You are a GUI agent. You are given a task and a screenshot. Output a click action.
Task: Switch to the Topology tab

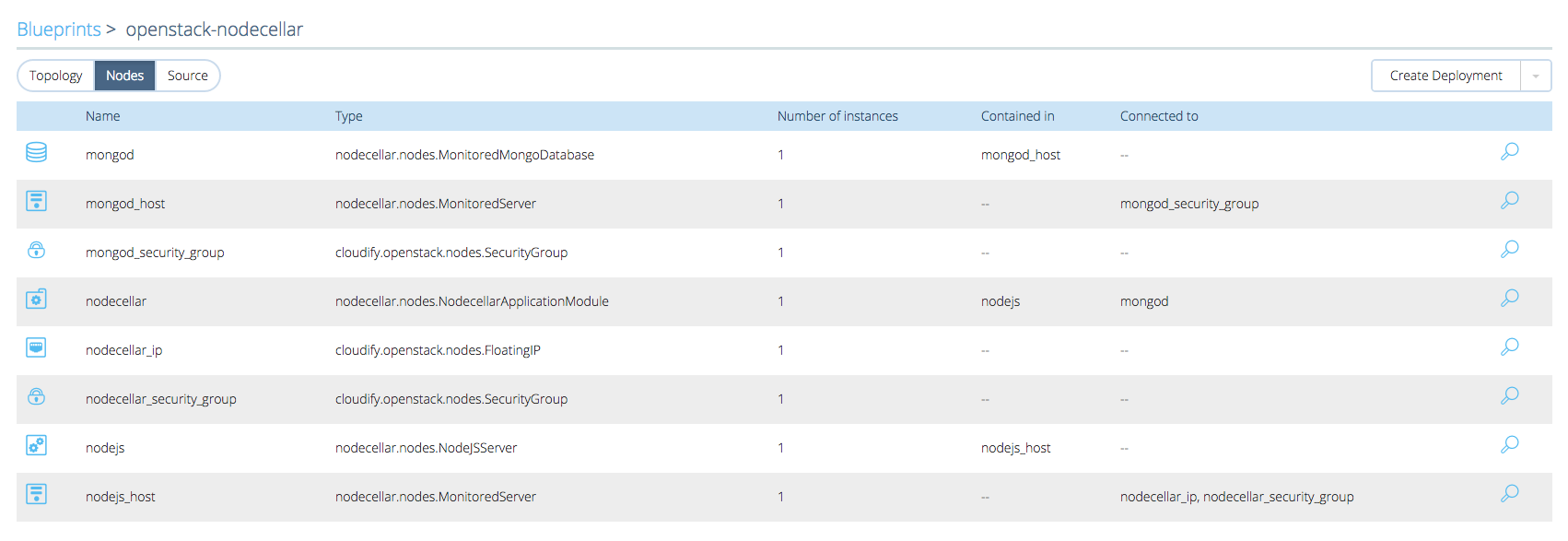pyautogui.click(x=56, y=76)
